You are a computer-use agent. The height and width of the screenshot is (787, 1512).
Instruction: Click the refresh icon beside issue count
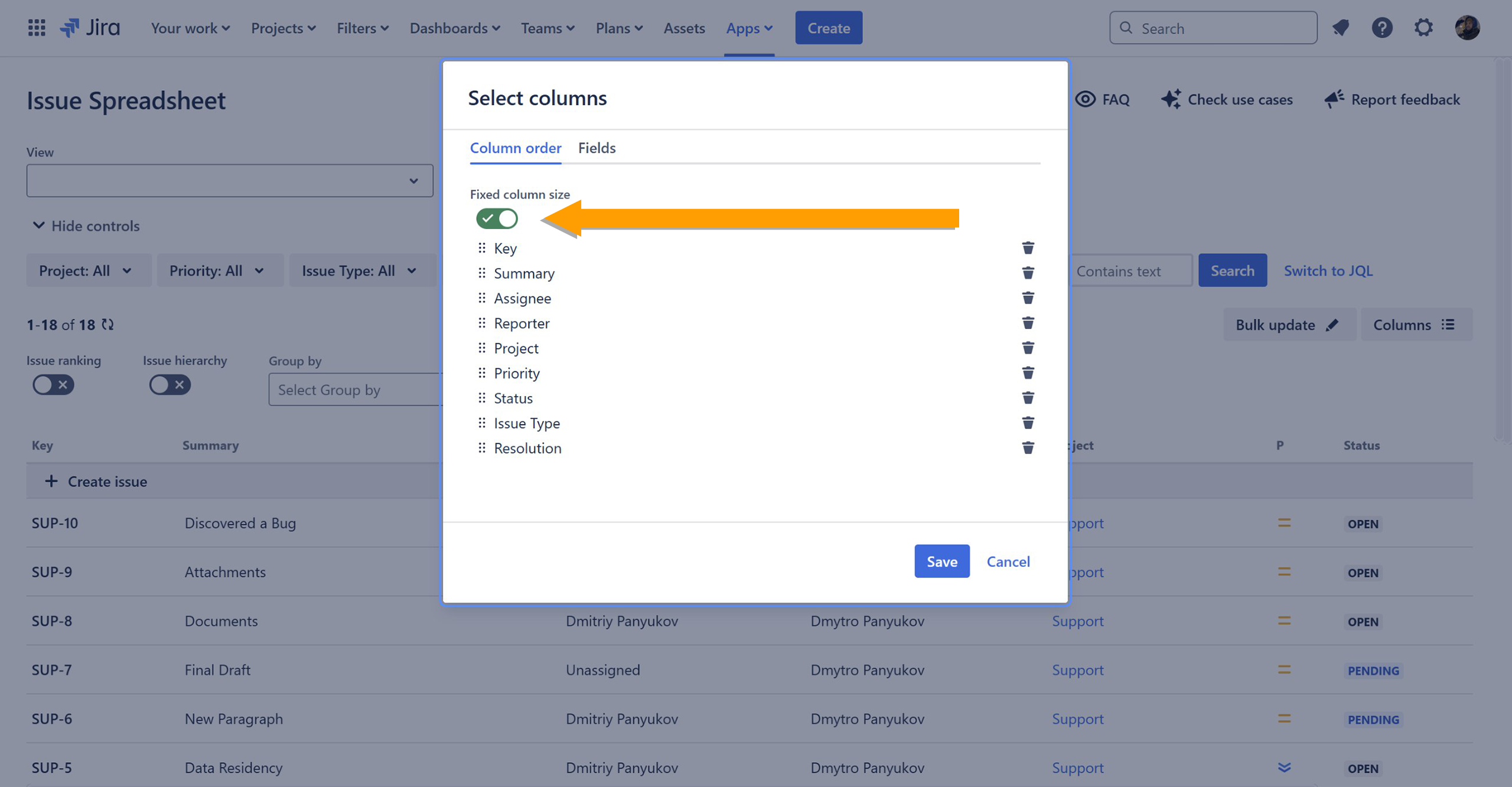coord(107,325)
